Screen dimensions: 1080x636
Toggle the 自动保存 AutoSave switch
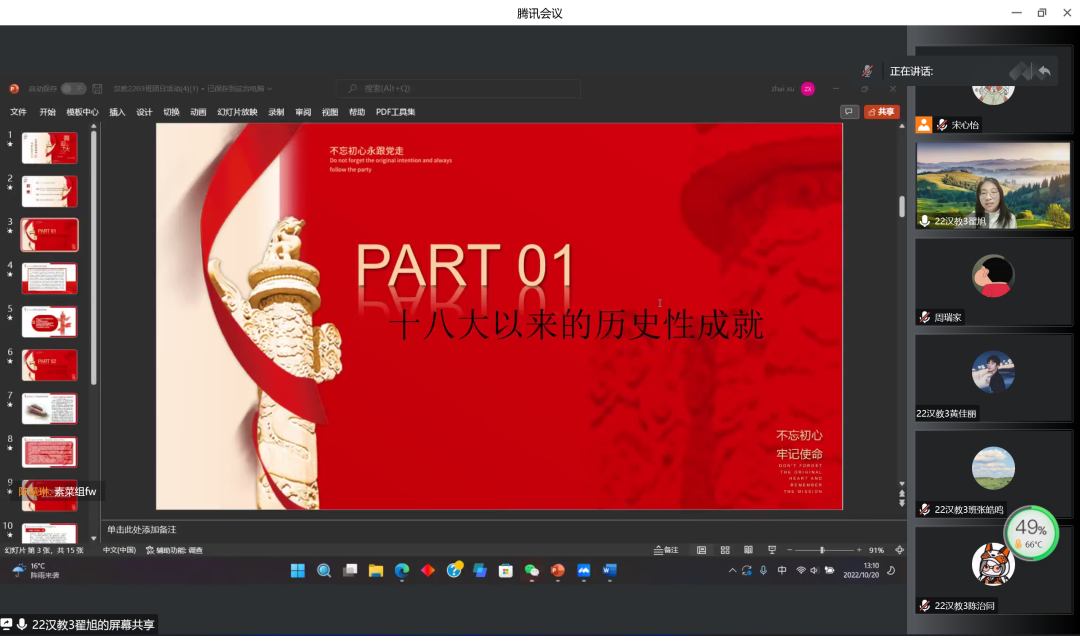click(73, 89)
